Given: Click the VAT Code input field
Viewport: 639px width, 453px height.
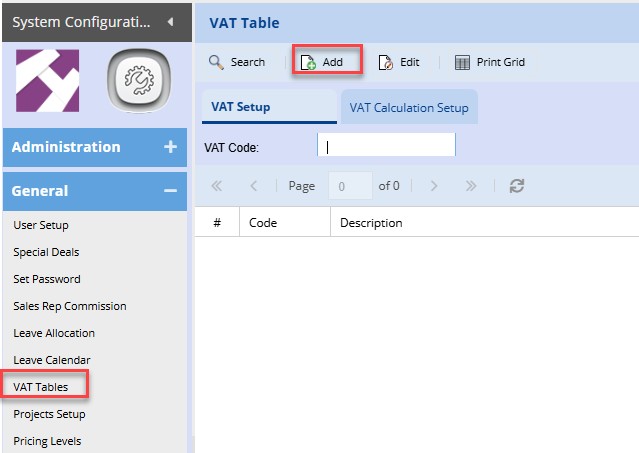Looking at the screenshot, I should [x=386, y=147].
